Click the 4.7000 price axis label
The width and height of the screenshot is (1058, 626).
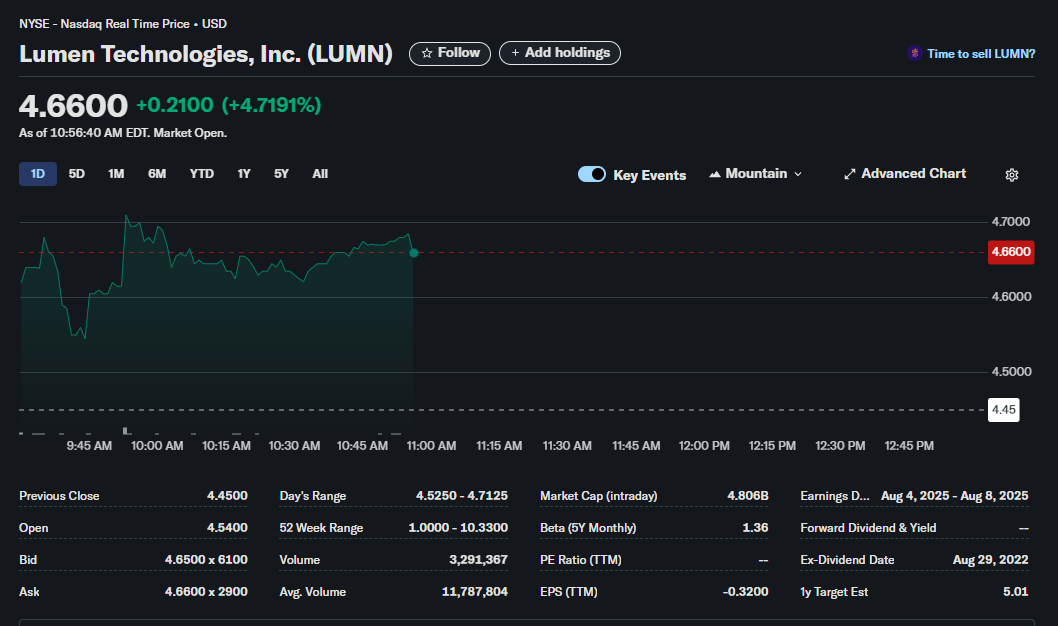coord(1010,221)
